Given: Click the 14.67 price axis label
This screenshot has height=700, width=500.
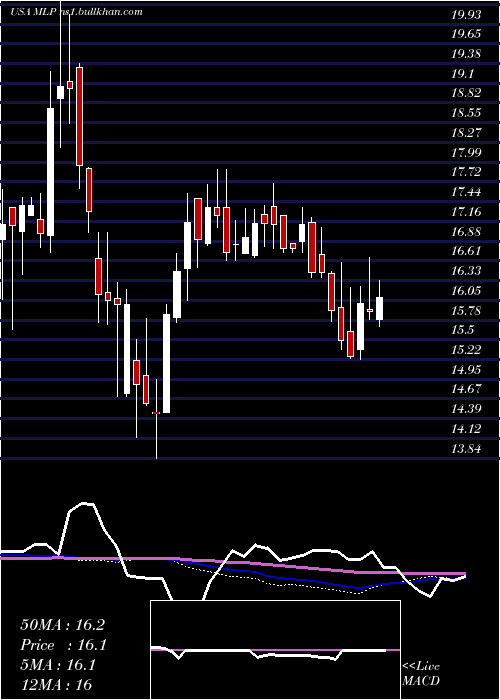Looking at the screenshot, I should [x=467, y=389].
